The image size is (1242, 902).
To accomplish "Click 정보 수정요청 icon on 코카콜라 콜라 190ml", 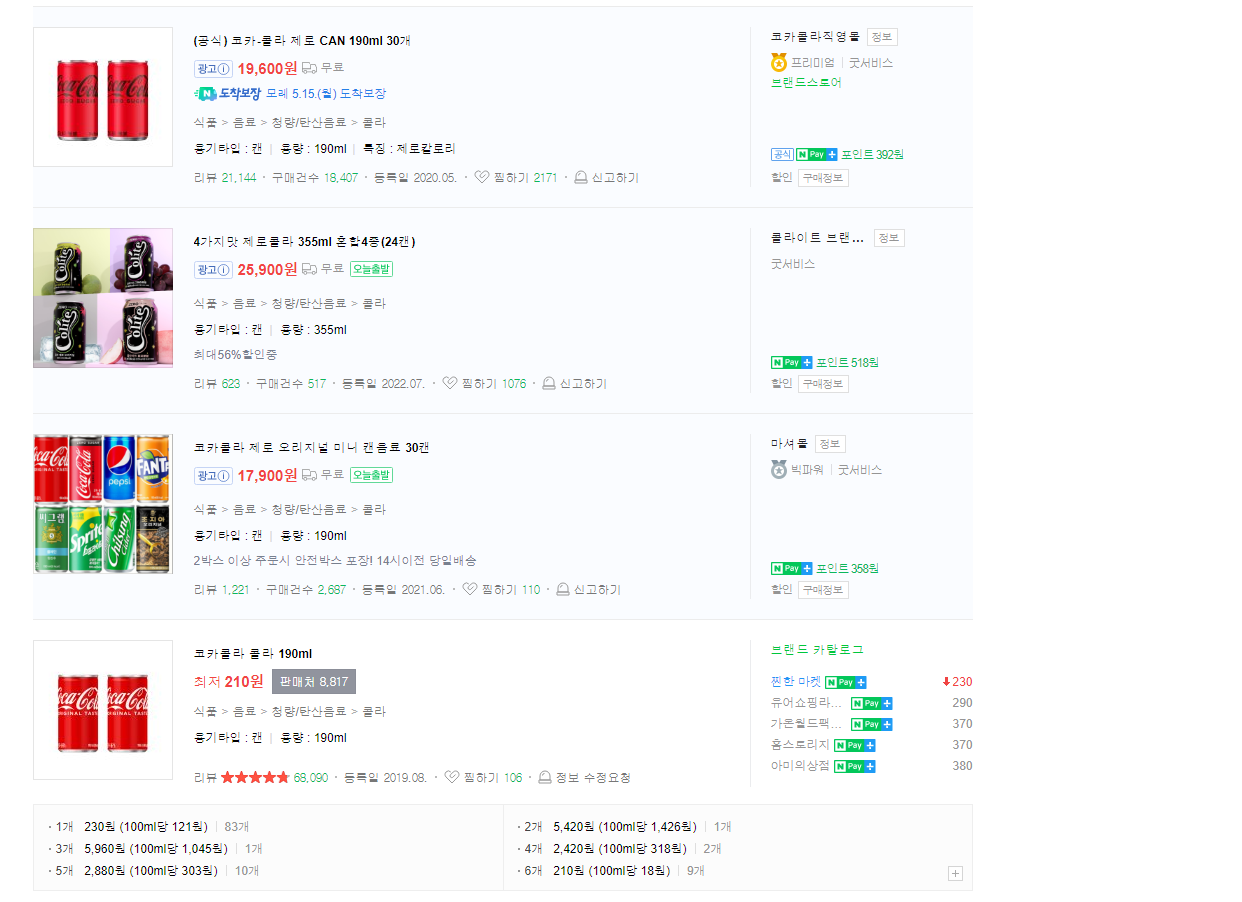I will click(x=545, y=777).
